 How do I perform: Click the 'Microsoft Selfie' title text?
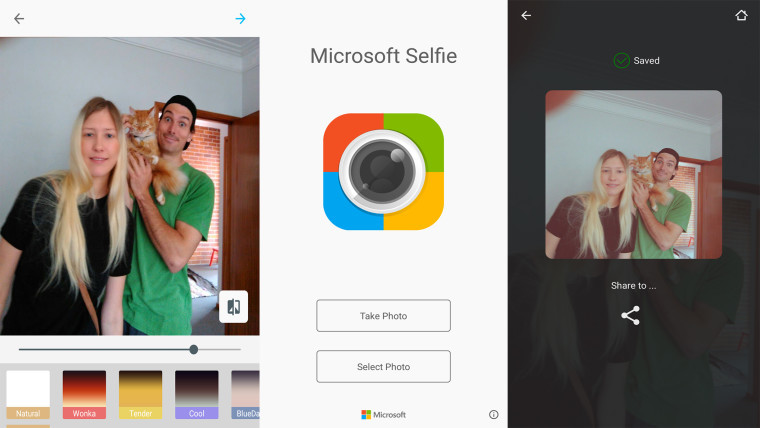tap(383, 56)
